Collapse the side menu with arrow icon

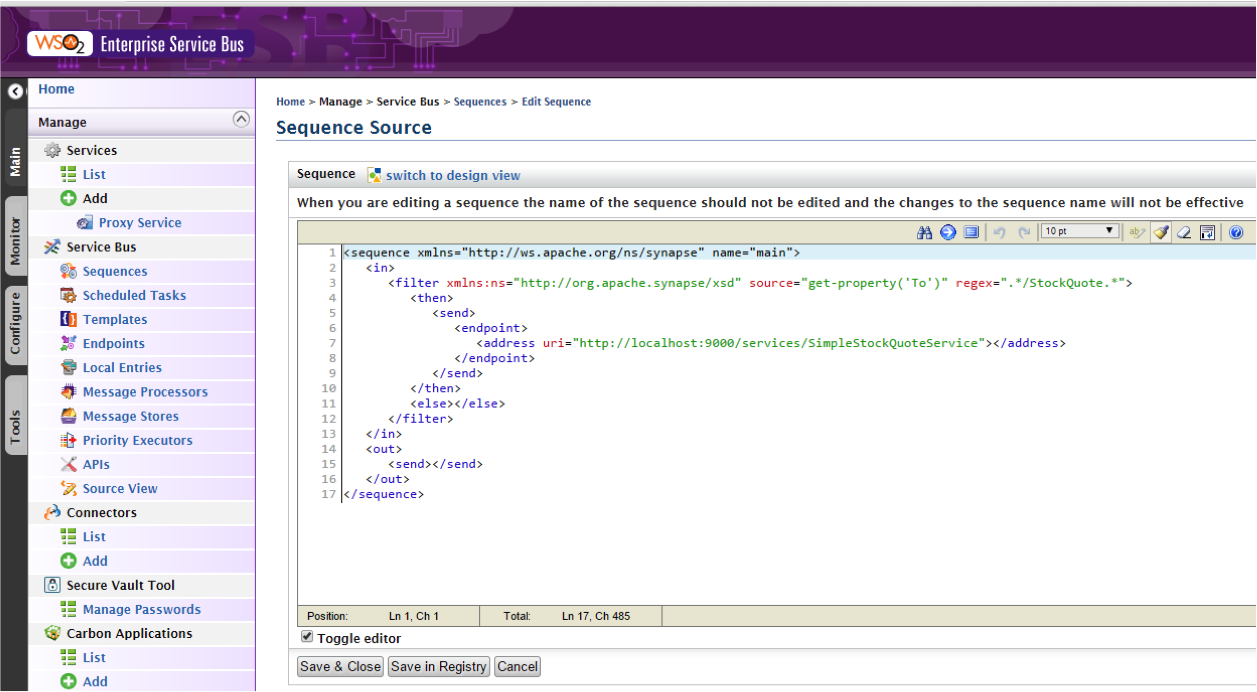pos(15,91)
